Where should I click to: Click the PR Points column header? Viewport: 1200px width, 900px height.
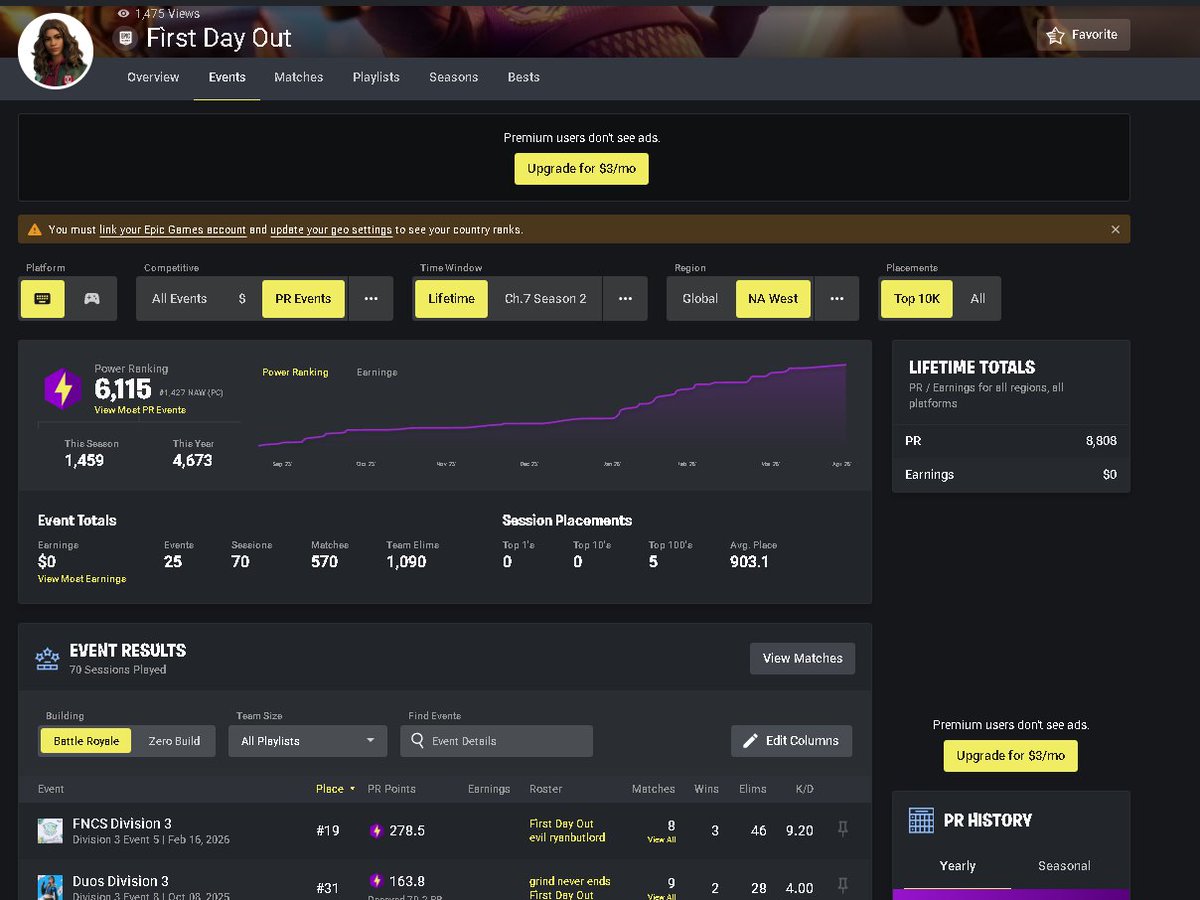click(x=391, y=789)
